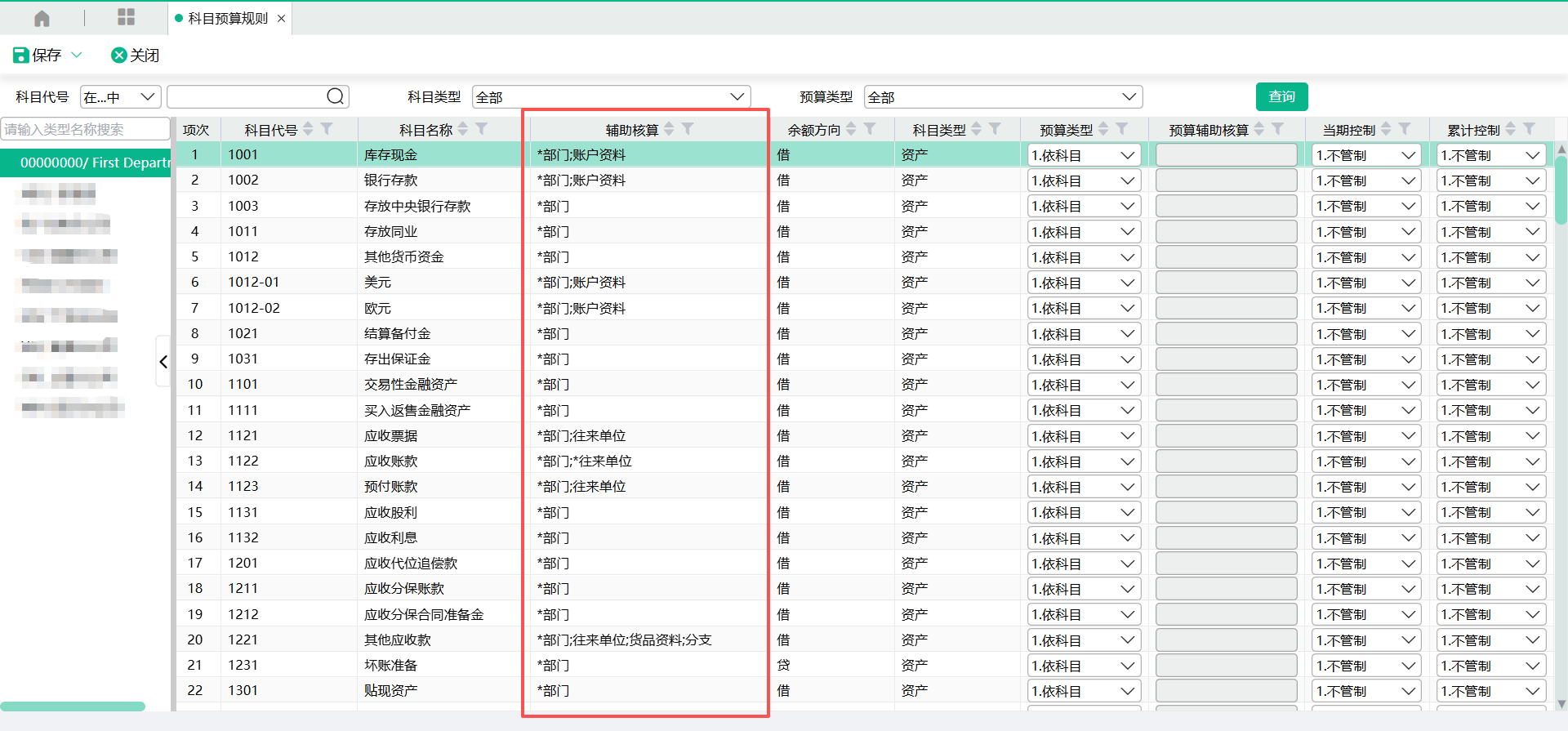Switch to the 科目预算规则 tab
Viewport: 1568px width, 731px height.
click(x=228, y=18)
